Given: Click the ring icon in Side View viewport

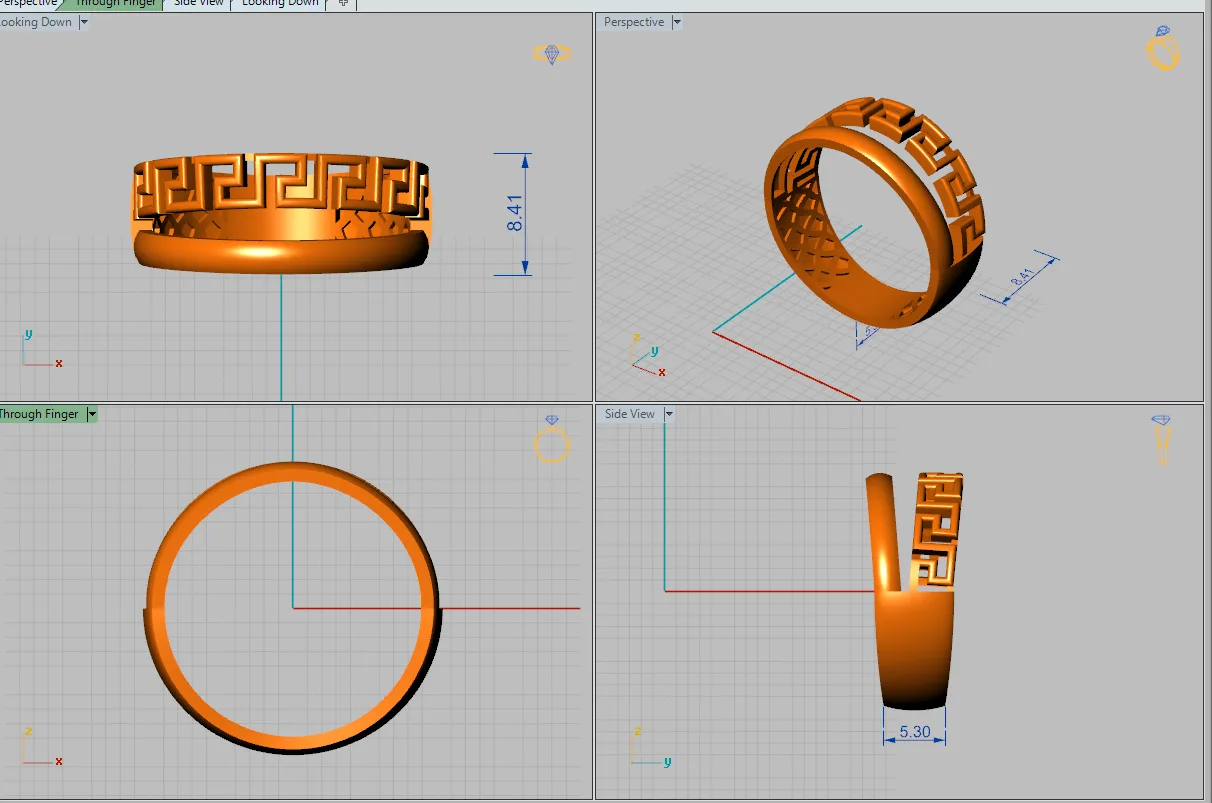Looking at the screenshot, I should (x=1161, y=439).
